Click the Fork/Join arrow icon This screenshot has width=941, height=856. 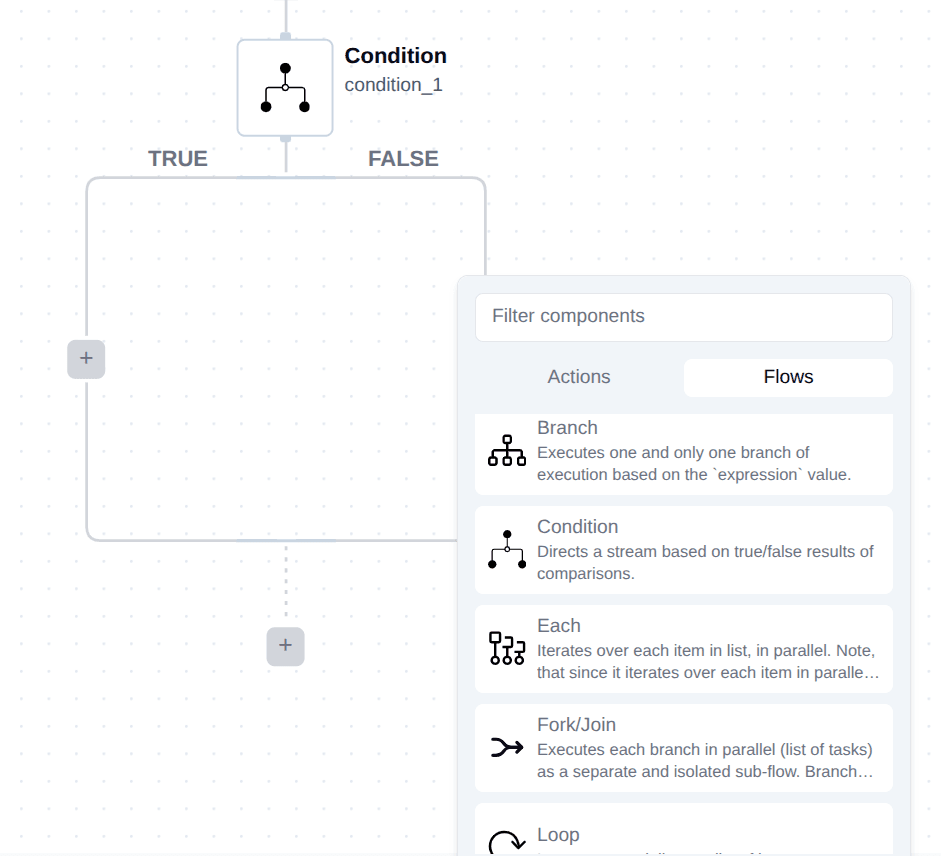507,747
